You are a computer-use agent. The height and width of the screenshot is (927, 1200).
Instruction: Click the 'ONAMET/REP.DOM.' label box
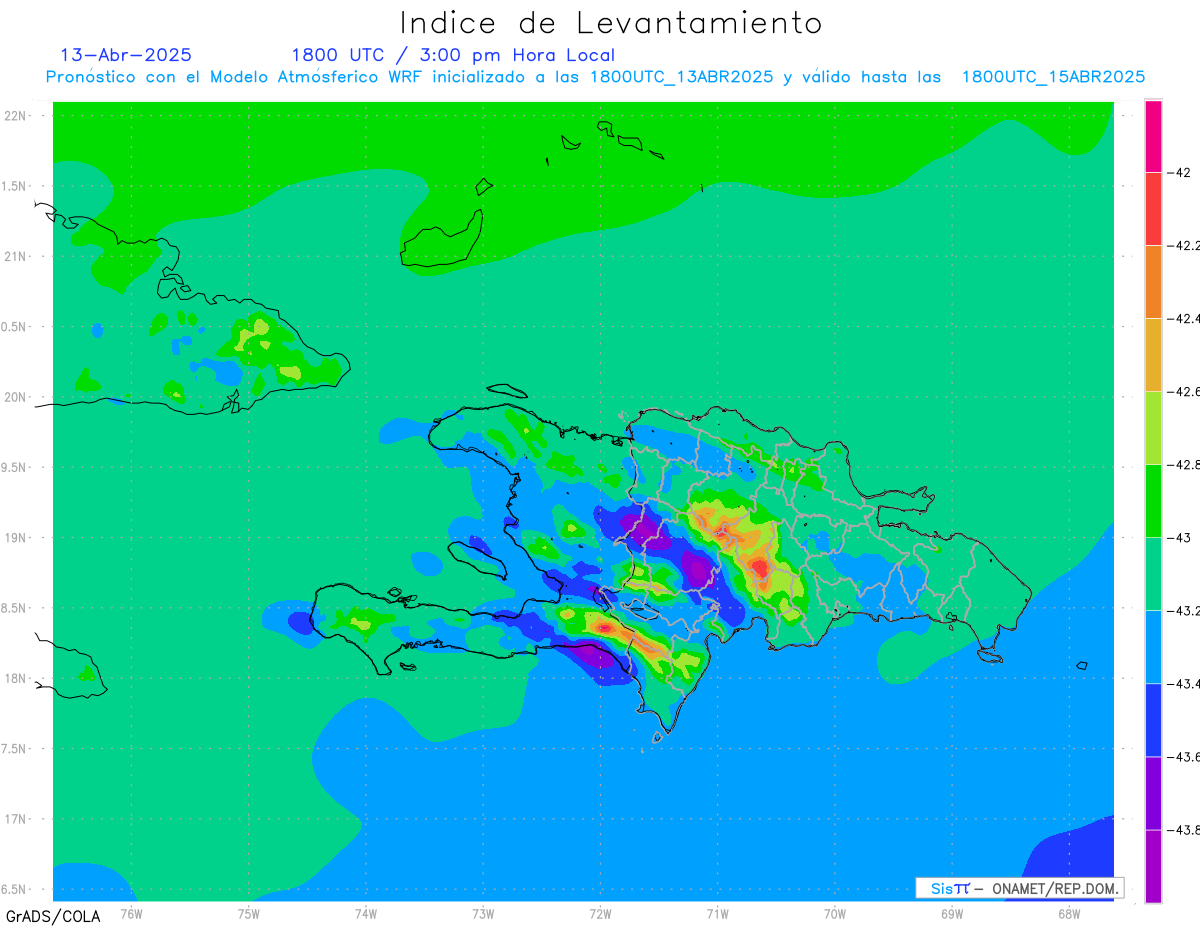point(1020,888)
